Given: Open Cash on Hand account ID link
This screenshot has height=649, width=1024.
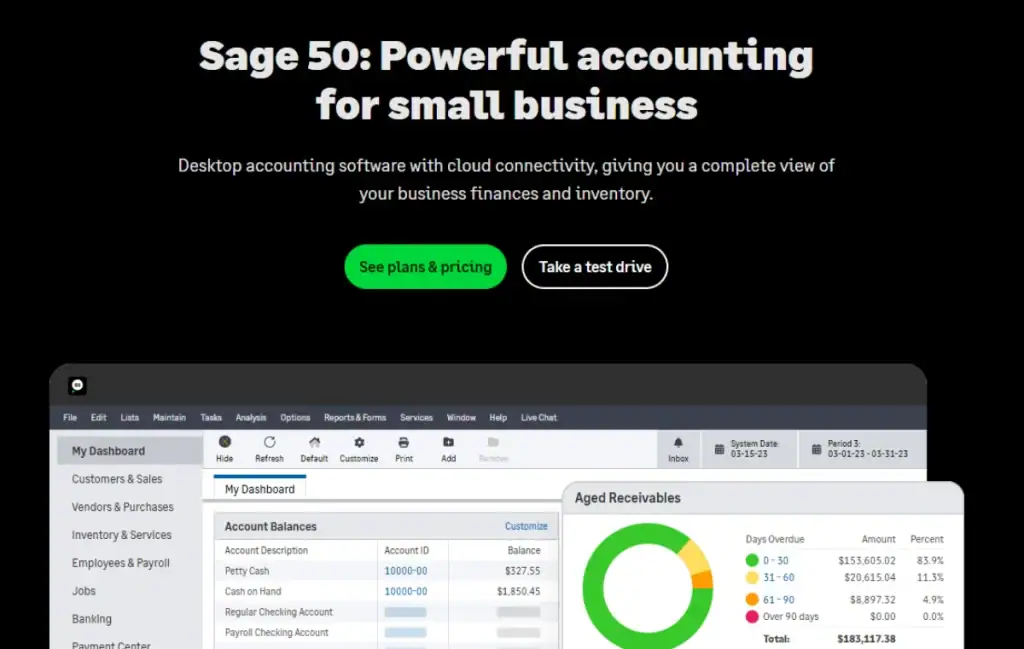Looking at the screenshot, I should (x=406, y=592).
